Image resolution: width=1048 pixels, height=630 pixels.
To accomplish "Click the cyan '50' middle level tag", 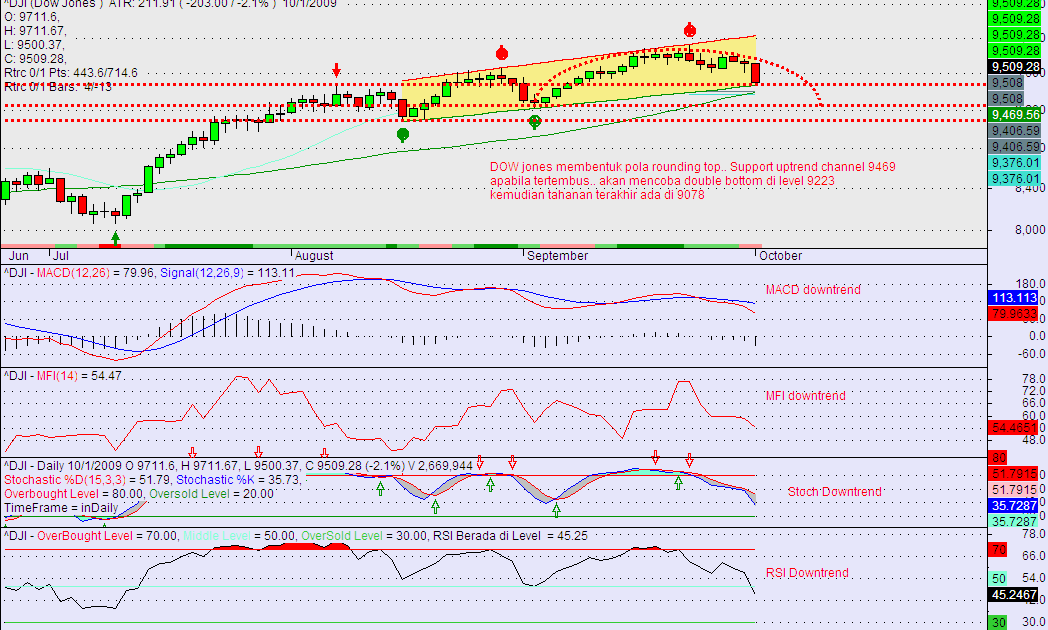I will [999, 579].
